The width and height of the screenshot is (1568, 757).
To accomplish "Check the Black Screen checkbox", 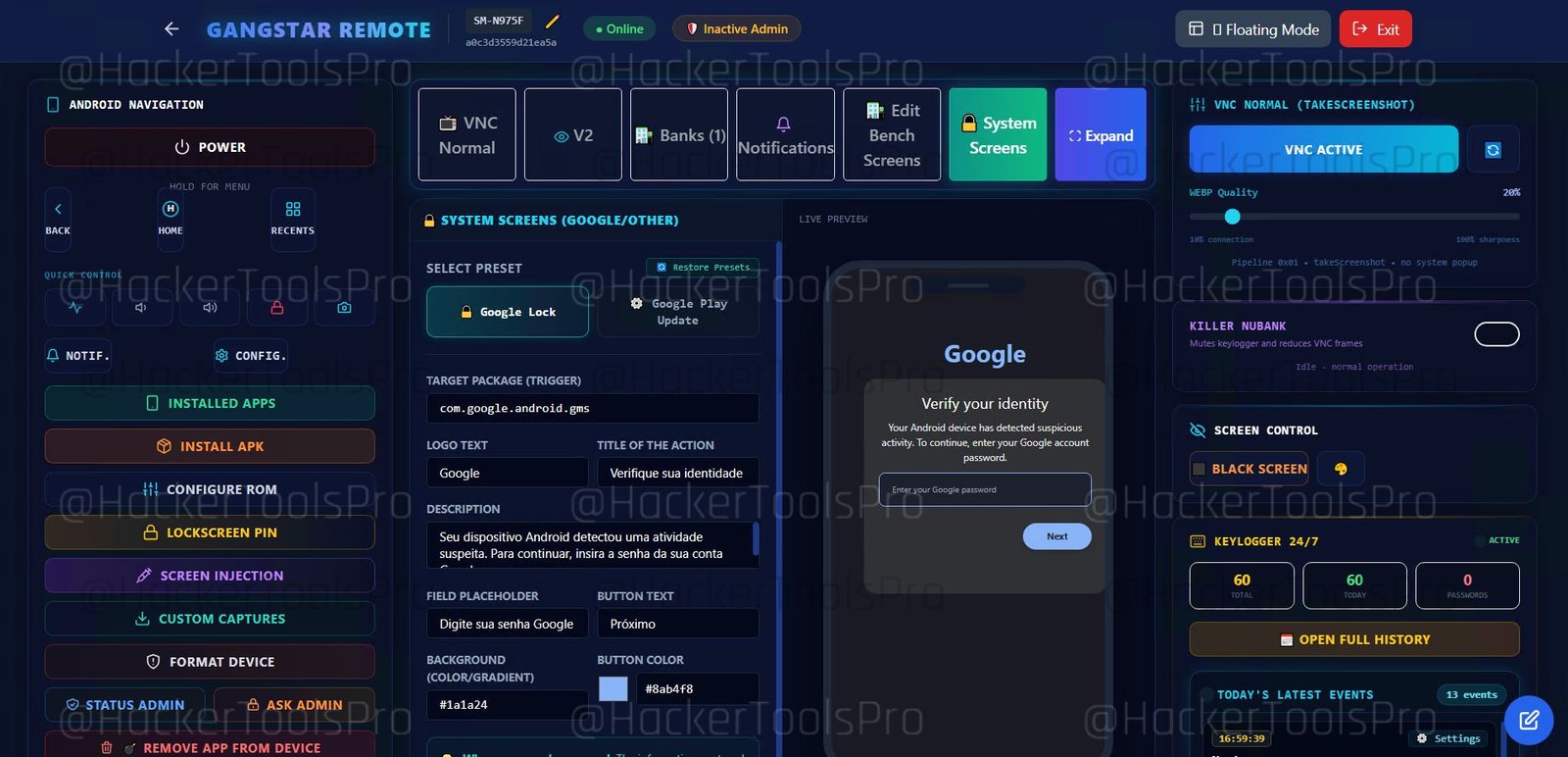I will [x=1199, y=470].
